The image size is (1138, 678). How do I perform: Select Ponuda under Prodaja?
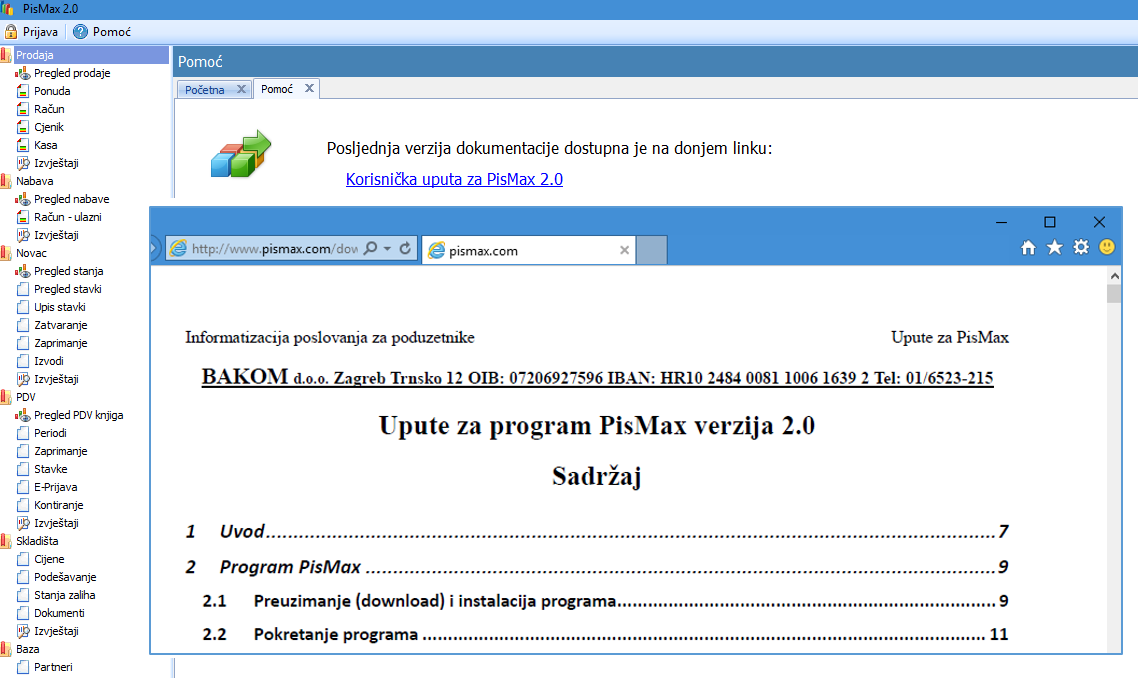52,91
